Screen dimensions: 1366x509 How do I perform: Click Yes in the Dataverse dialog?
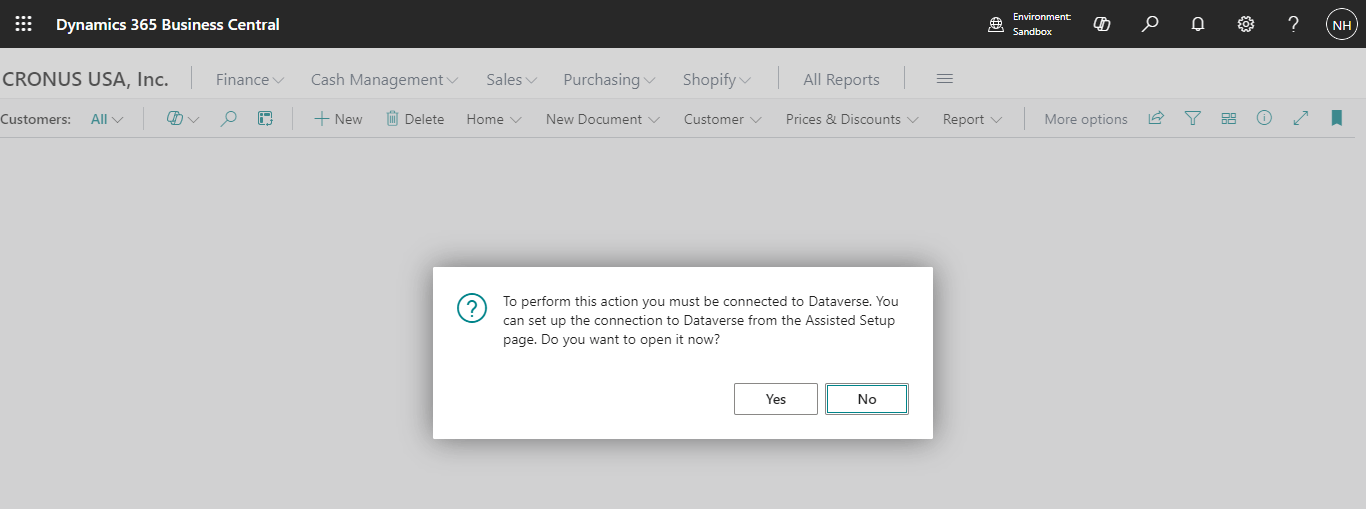(x=776, y=399)
